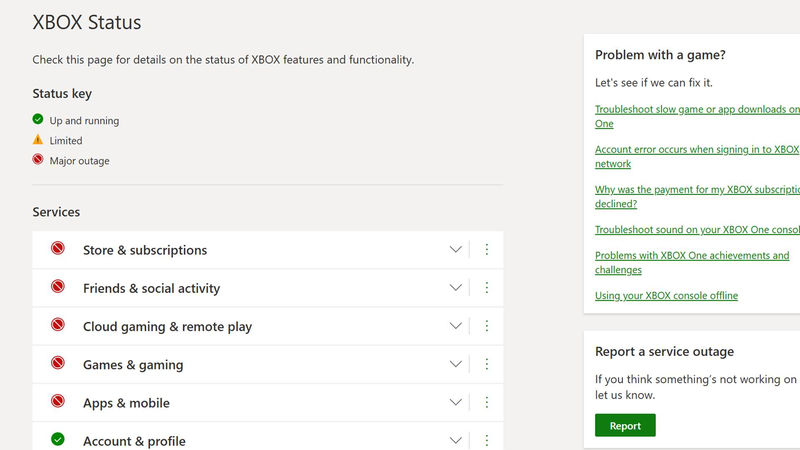
Task: Open more options for Games & gaming
Action: coord(487,364)
